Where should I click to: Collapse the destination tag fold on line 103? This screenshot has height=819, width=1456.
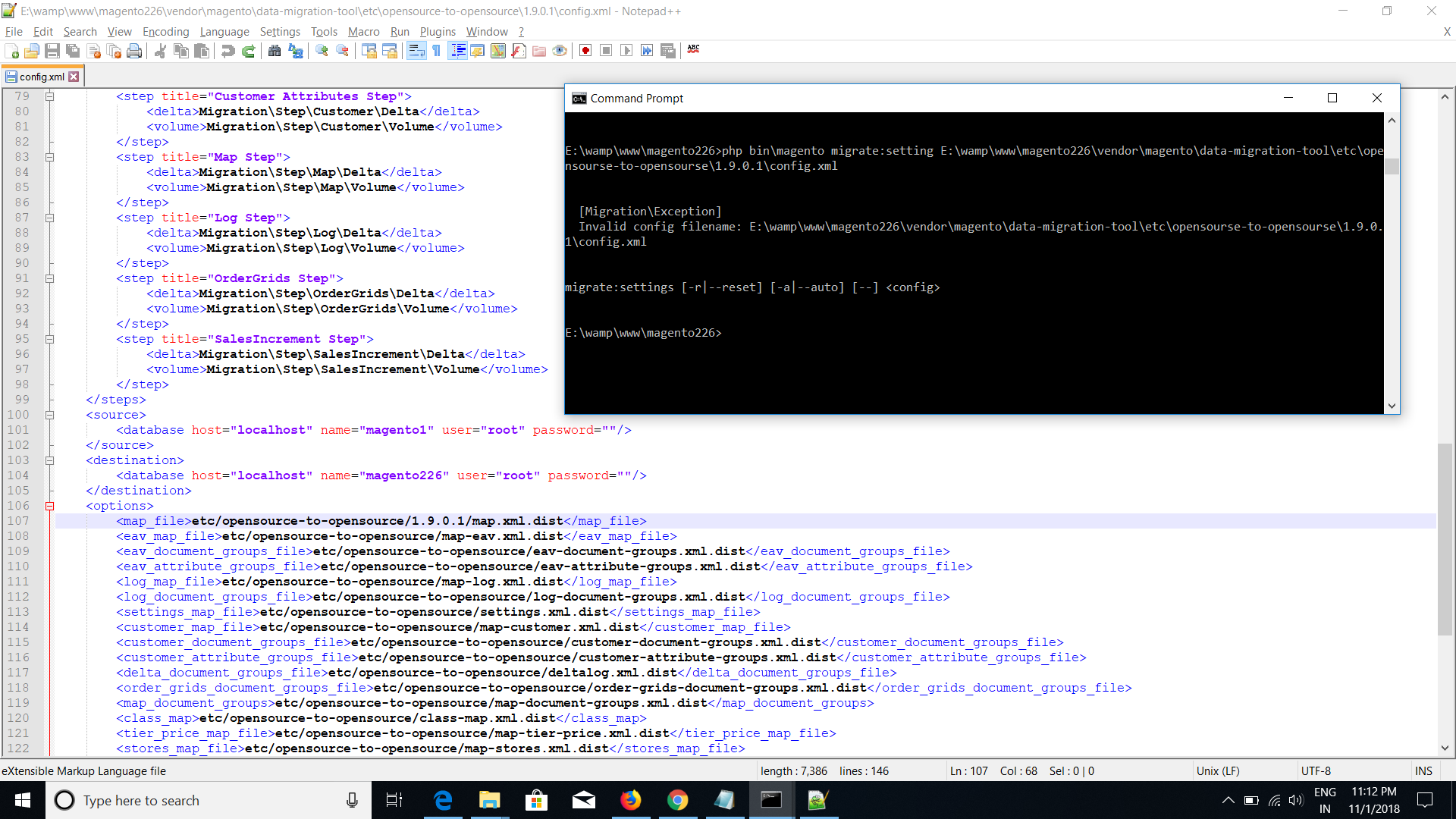click(49, 460)
